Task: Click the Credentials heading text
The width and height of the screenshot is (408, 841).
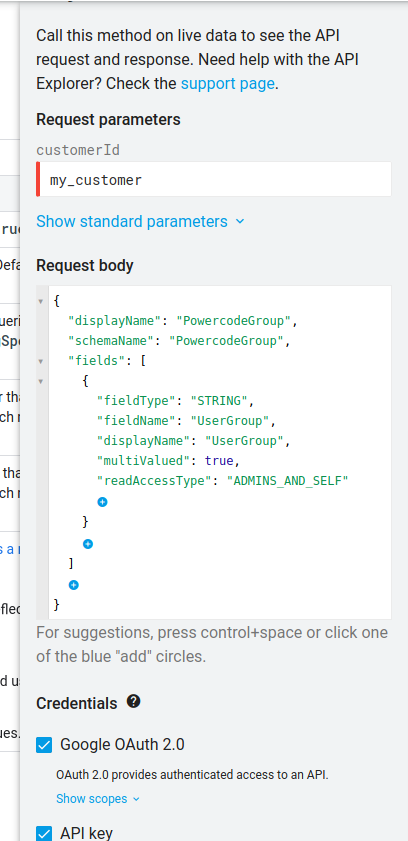Action: tap(77, 703)
